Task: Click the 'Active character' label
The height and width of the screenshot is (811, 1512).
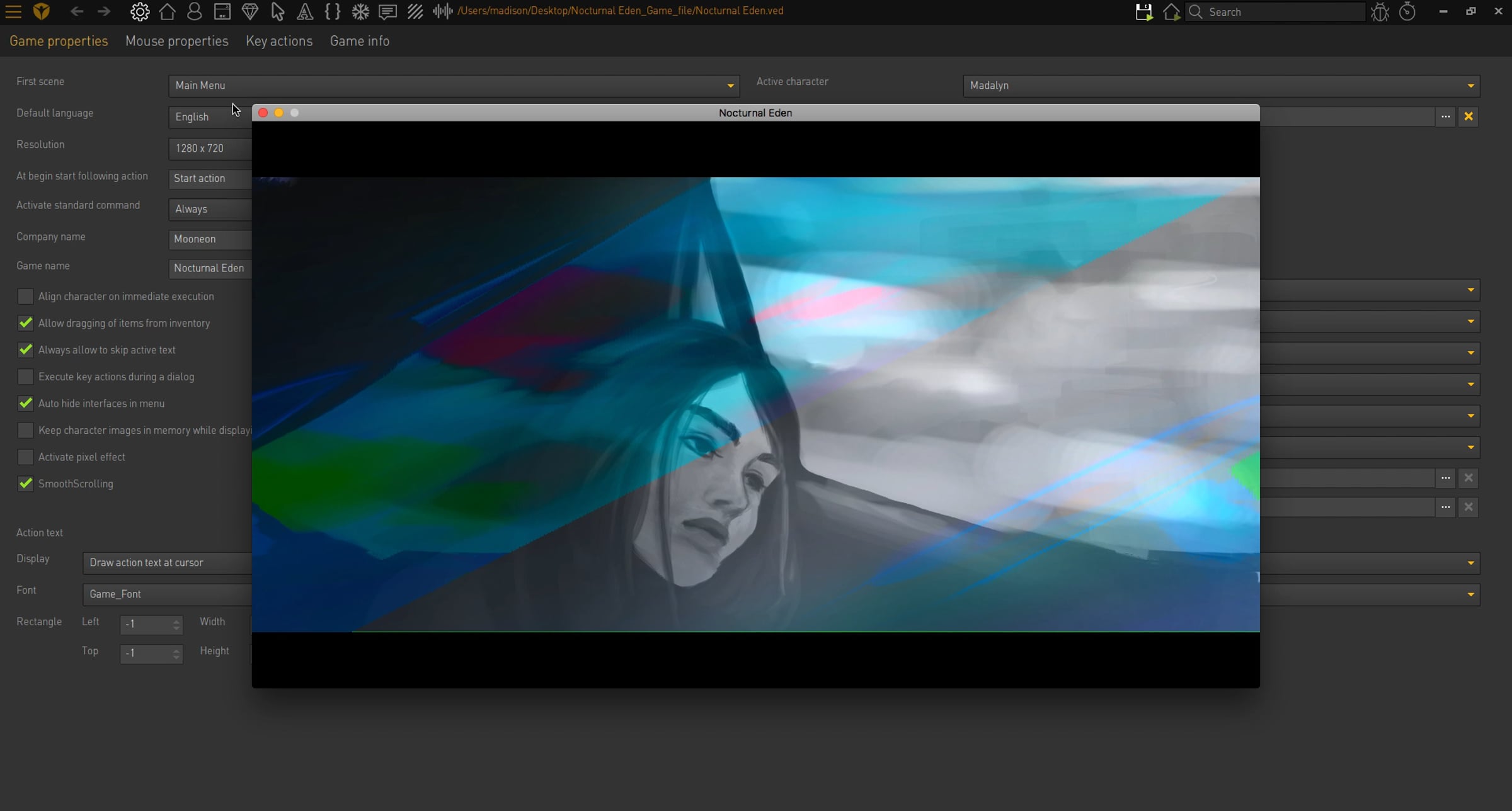Action: tap(792, 82)
